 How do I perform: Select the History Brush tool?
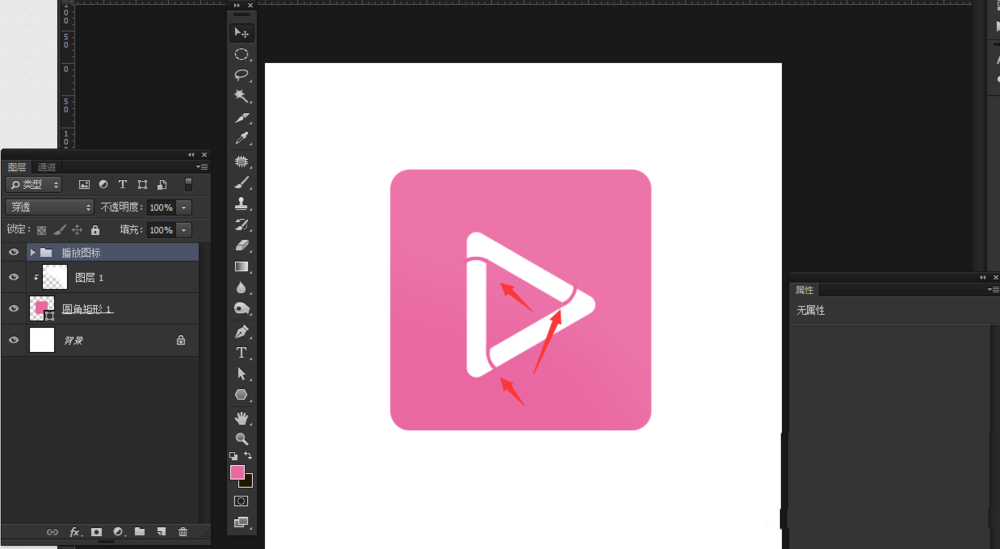[242, 224]
